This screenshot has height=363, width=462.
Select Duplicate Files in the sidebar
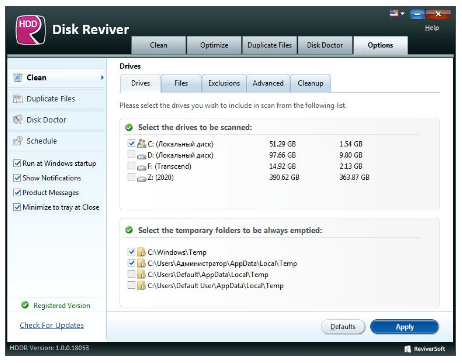coord(56,99)
